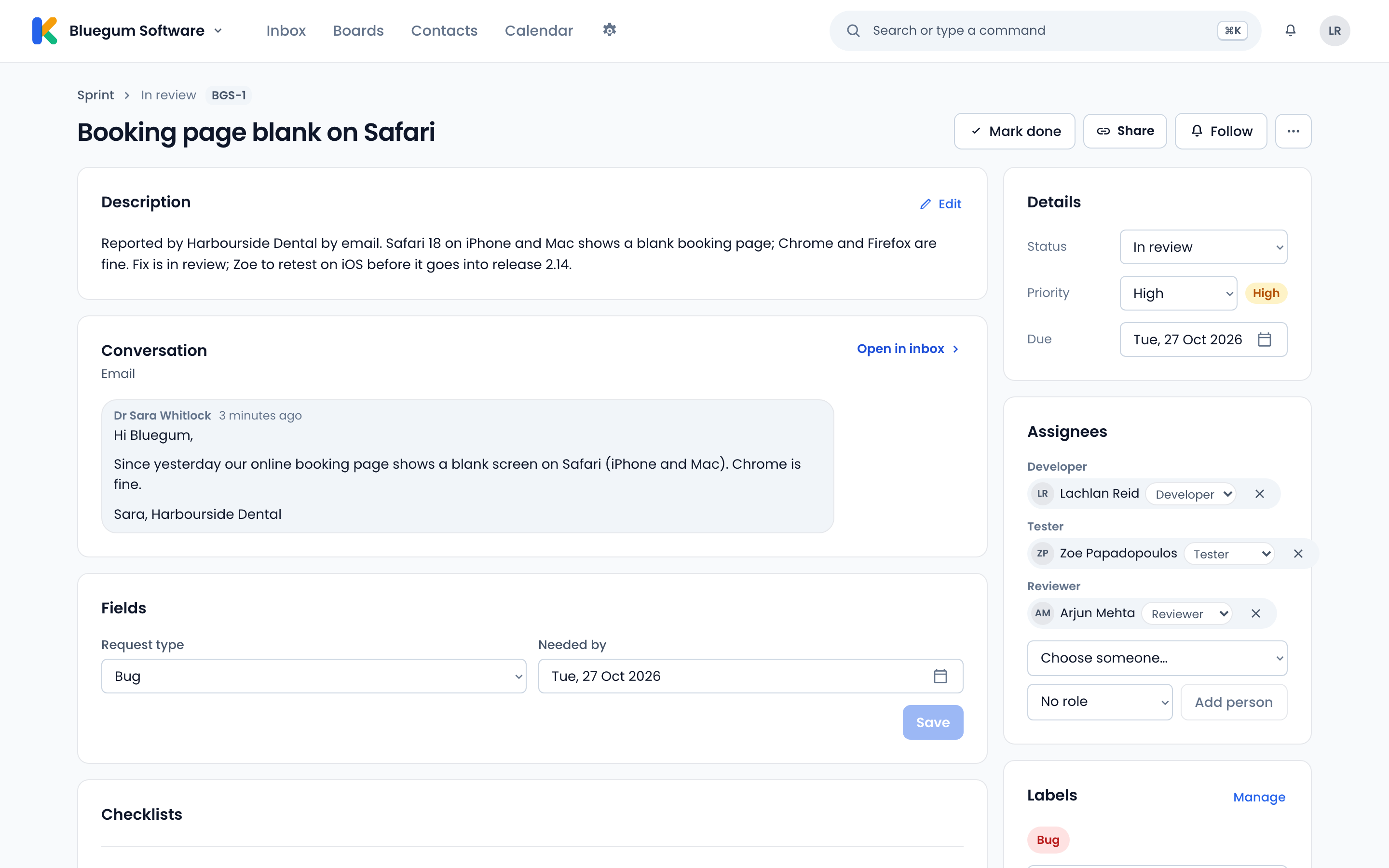Screen dimensions: 1389x868
Task: Edit the description with pencil link
Action: [941, 204]
